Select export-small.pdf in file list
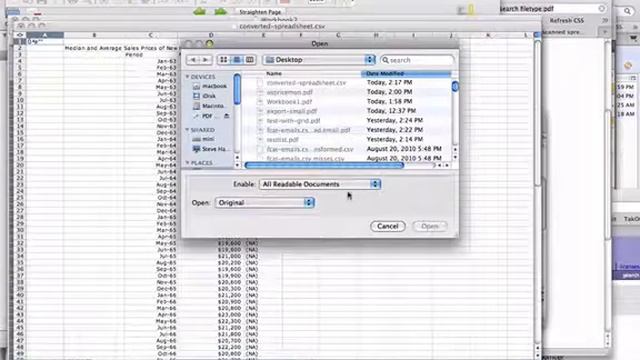The height and width of the screenshot is (360, 640). point(291,111)
